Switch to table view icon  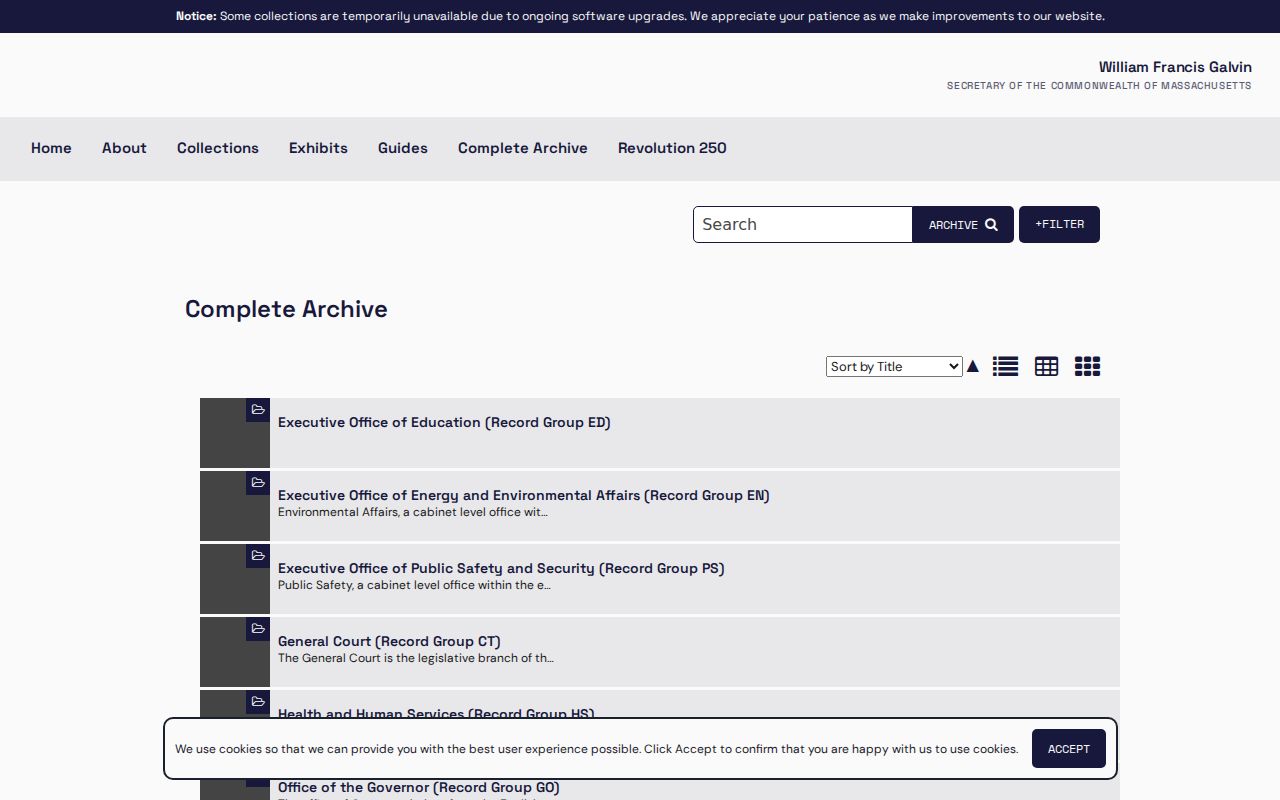point(1046,367)
